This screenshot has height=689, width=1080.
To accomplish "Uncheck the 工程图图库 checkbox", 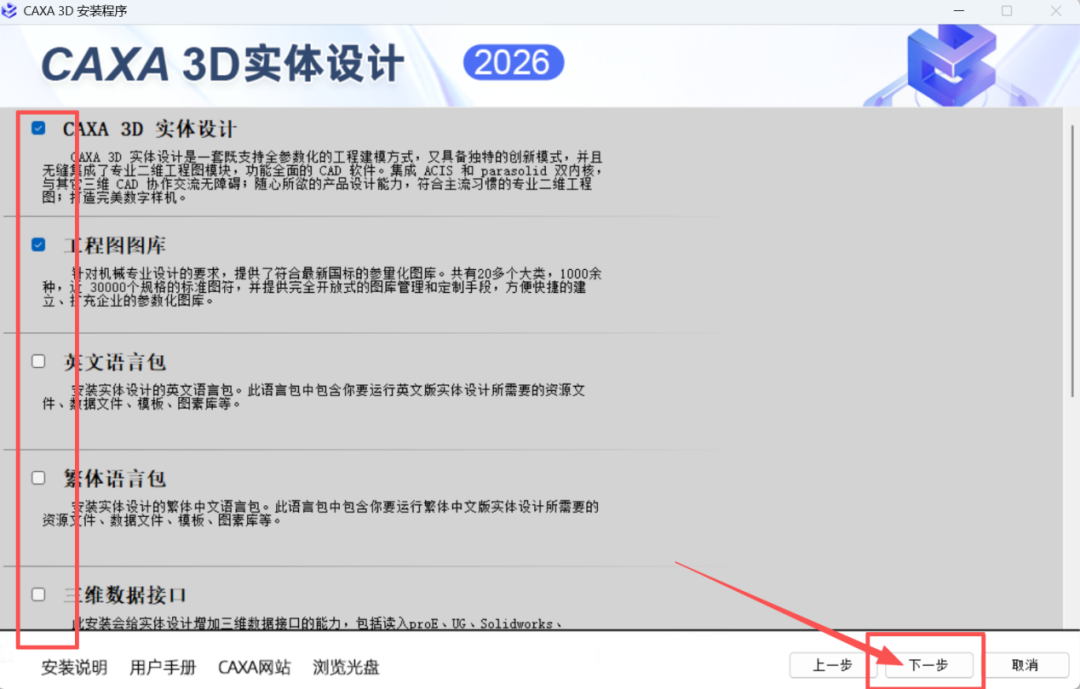I will (x=39, y=245).
